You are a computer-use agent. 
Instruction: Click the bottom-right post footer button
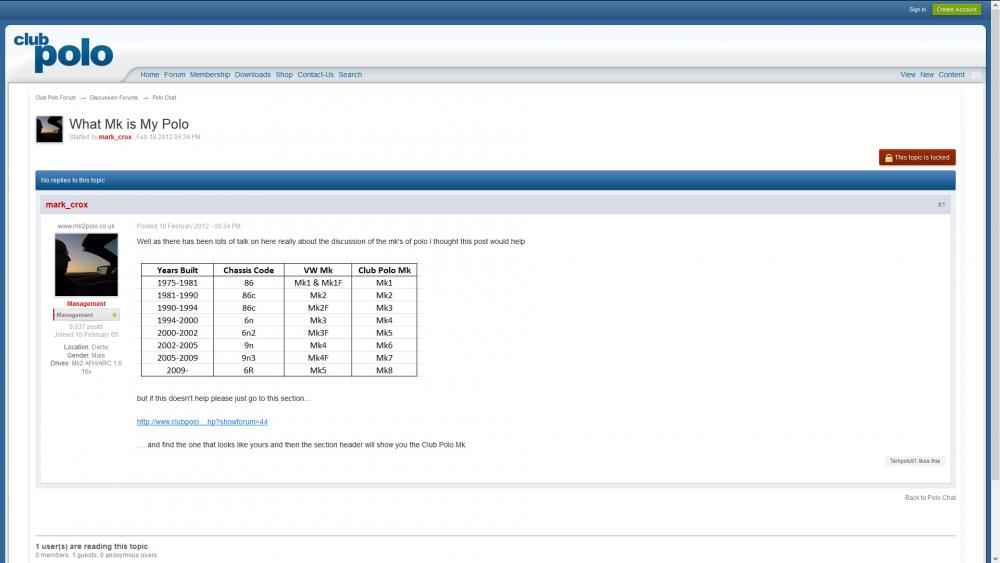point(915,461)
